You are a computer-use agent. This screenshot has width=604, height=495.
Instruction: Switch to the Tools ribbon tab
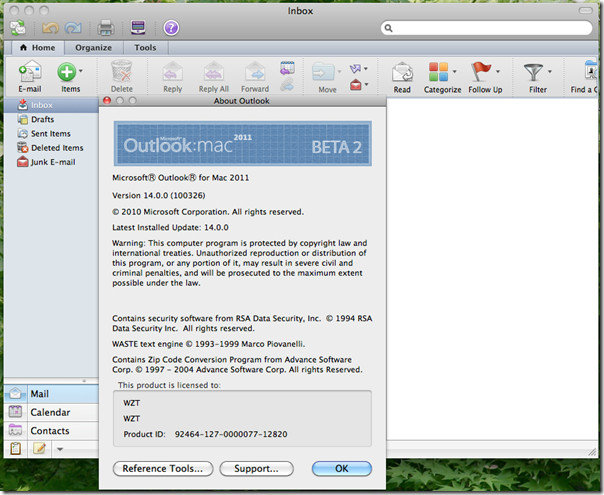coord(145,48)
